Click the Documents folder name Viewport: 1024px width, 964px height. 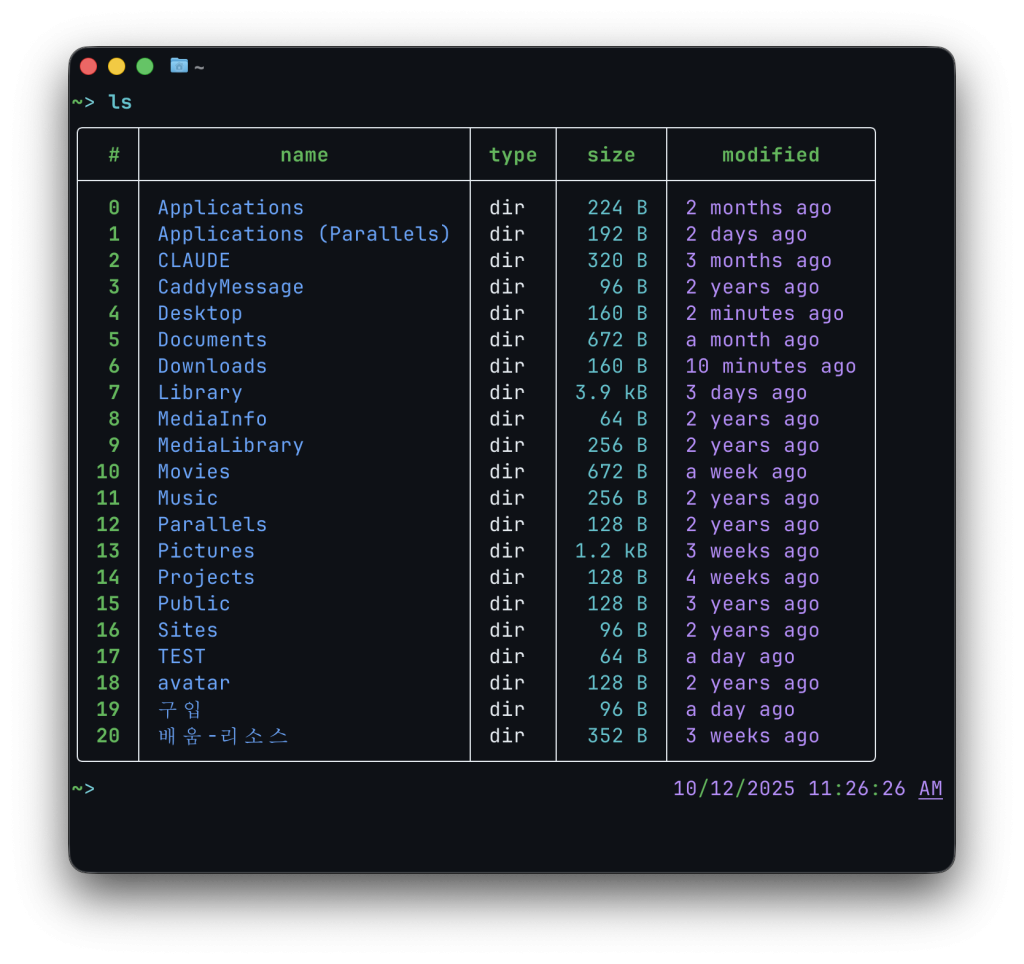click(212, 340)
